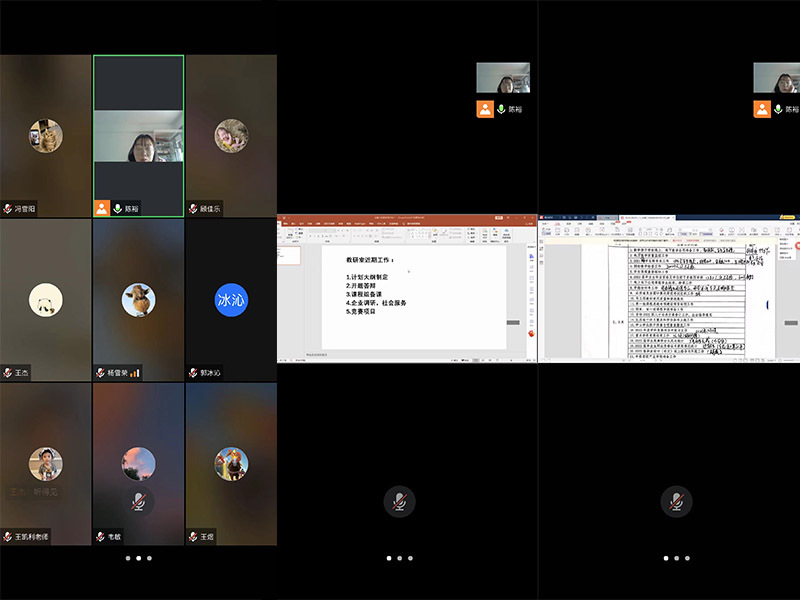Open the child photo avatar of 王凯利教师
800x600 pixels.
(46, 464)
